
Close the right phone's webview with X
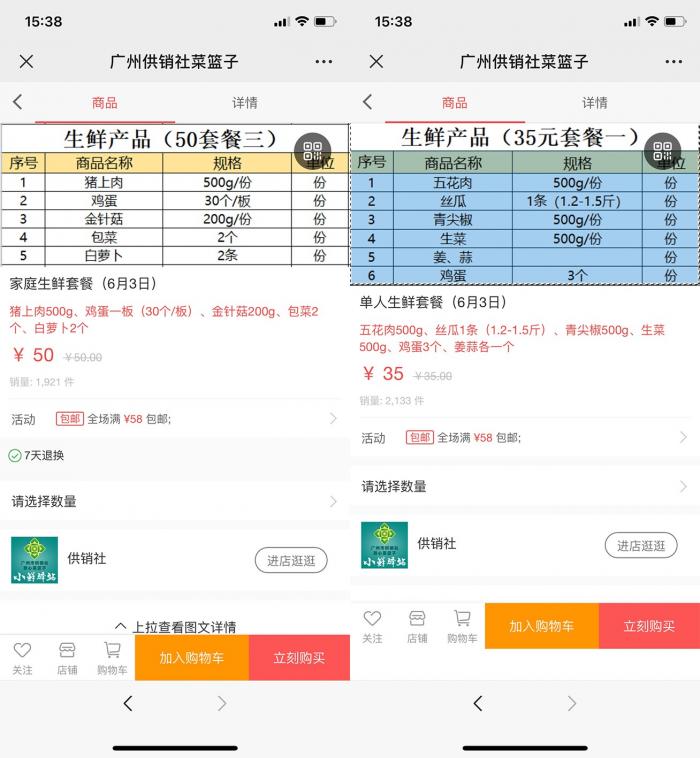[376, 61]
